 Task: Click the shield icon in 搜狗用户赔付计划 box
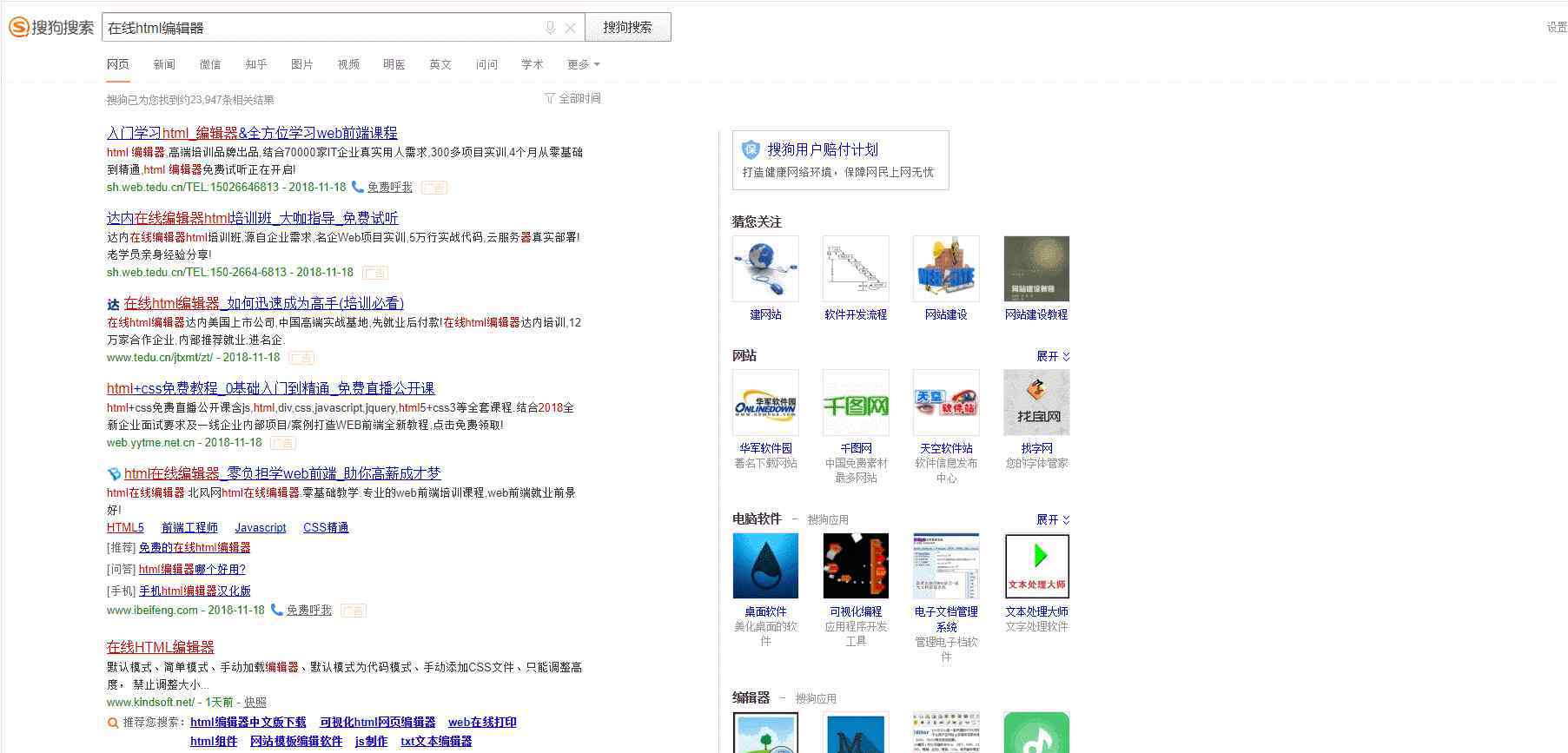751,149
